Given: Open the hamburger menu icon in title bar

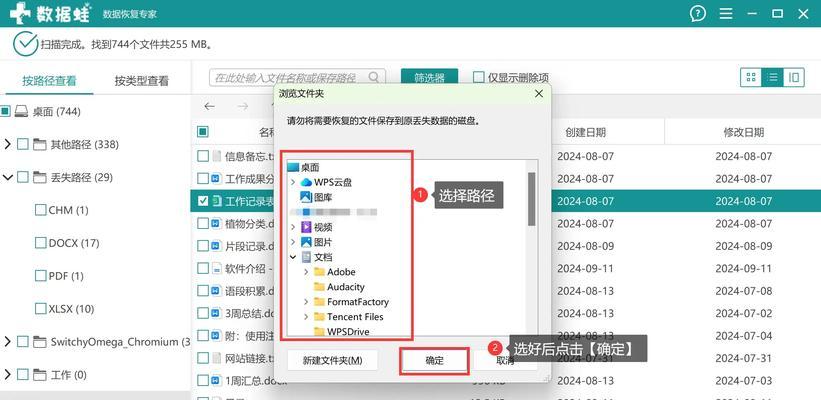Looking at the screenshot, I should click(726, 14).
